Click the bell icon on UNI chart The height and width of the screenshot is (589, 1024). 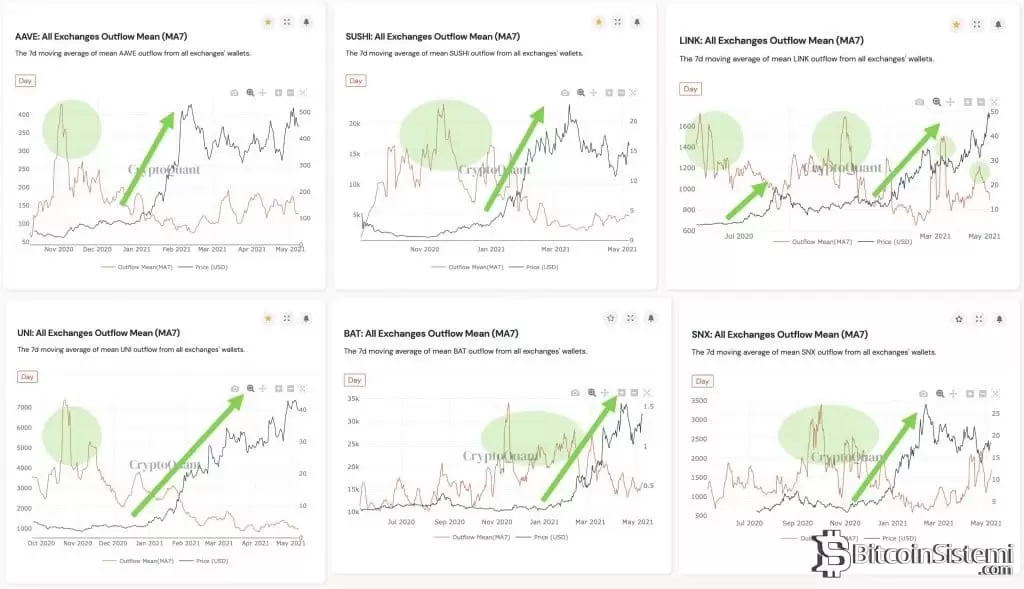click(x=306, y=318)
